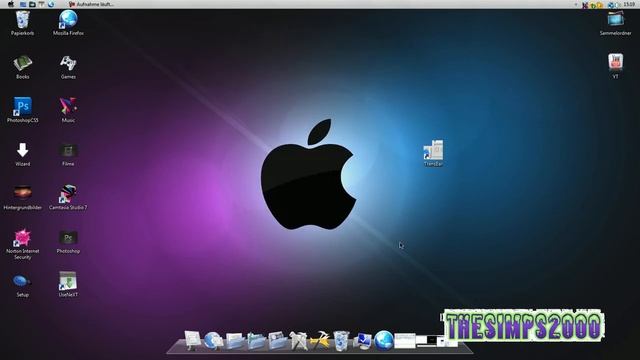Open the blue monitor icon in the dock
This screenshot has width=640, height=360.
(362, 341)
